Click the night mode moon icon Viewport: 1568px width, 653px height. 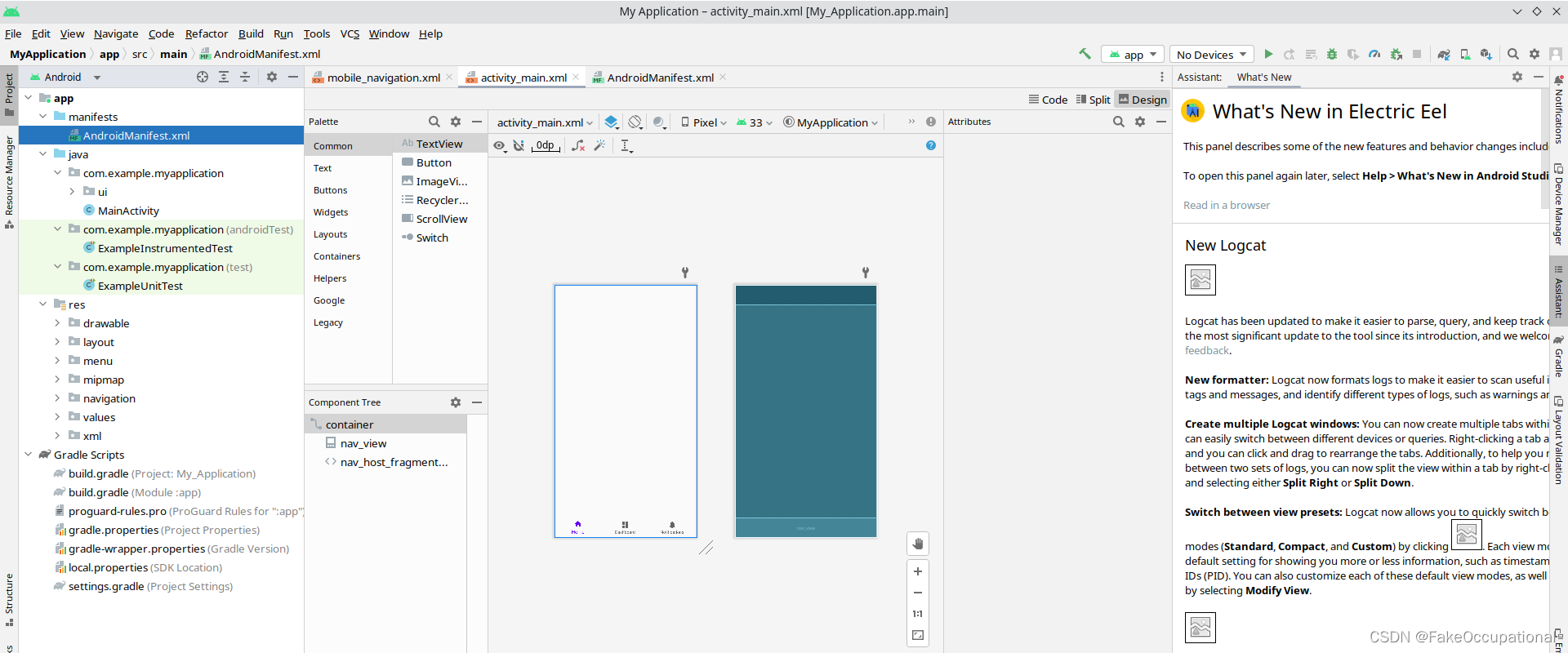(x=660, y=122)
